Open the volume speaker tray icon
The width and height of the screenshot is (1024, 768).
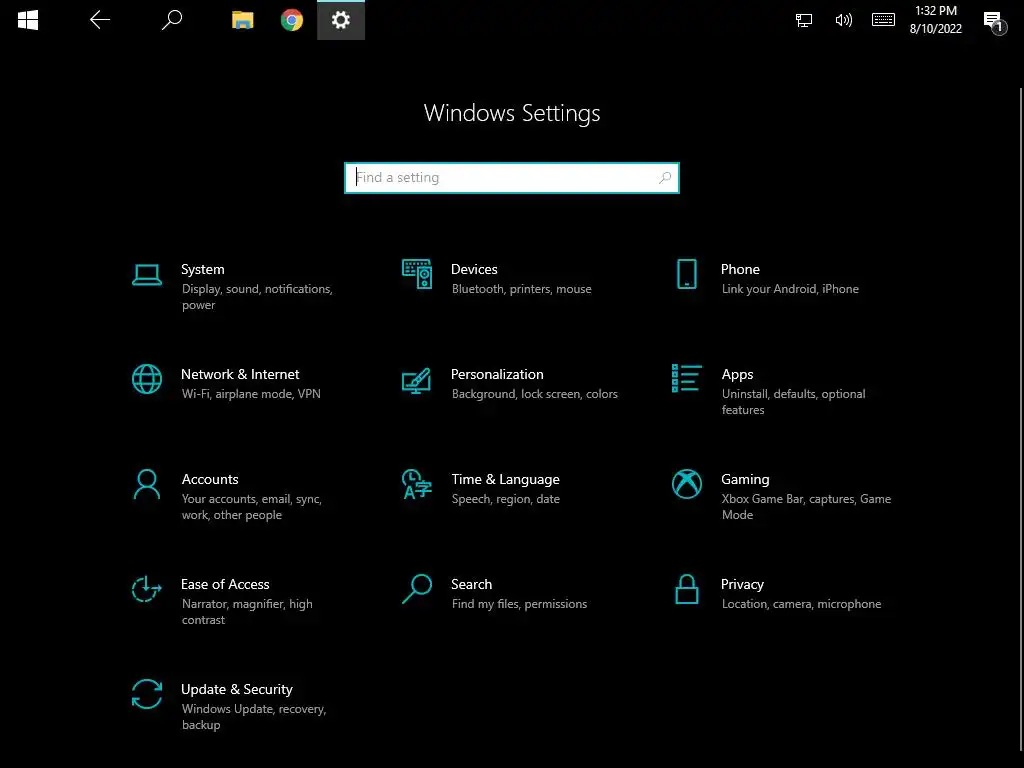844,20
